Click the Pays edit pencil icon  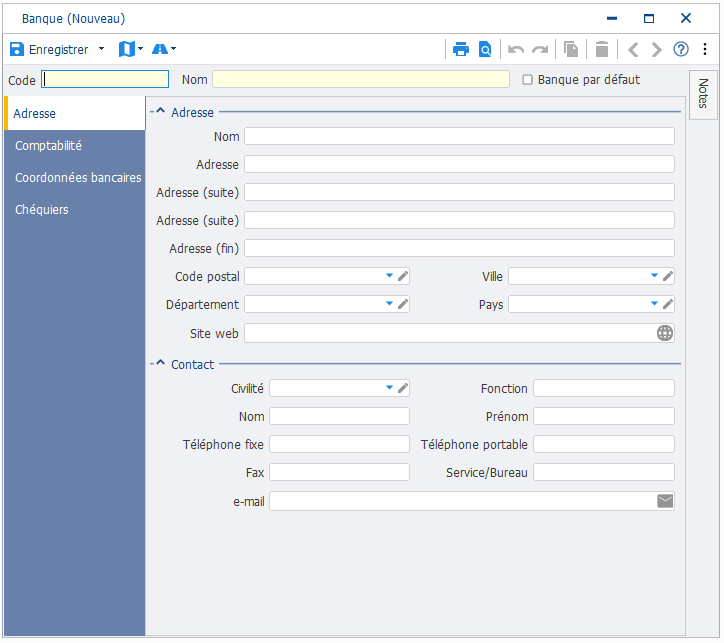tap(668, 304)
